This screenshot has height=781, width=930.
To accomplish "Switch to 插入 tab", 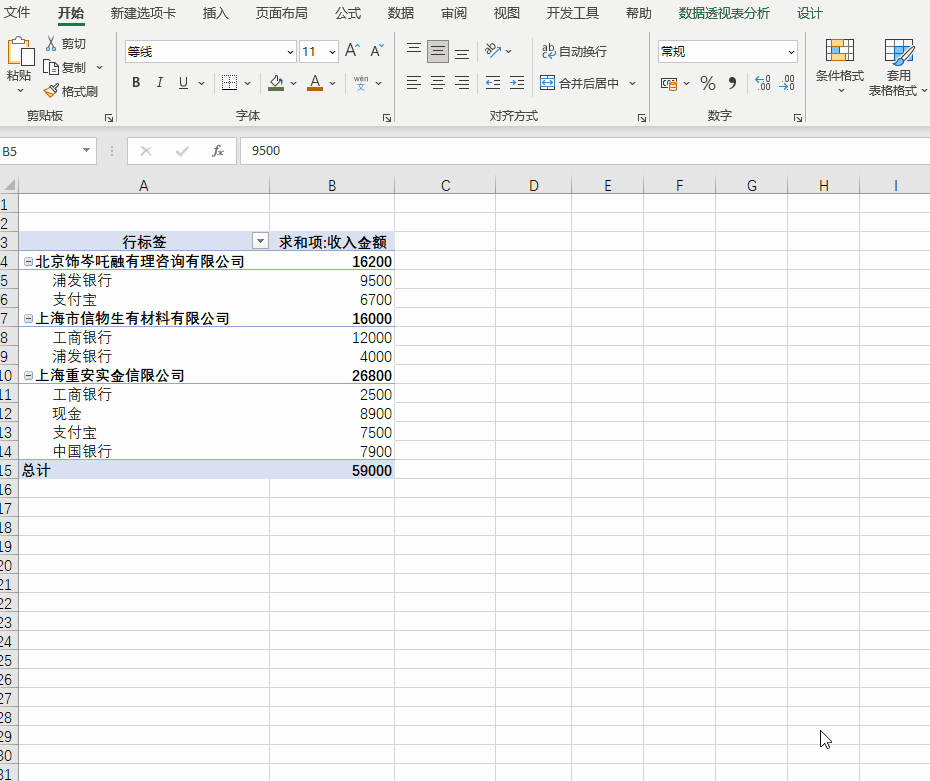I will click(x=215, y=13).
